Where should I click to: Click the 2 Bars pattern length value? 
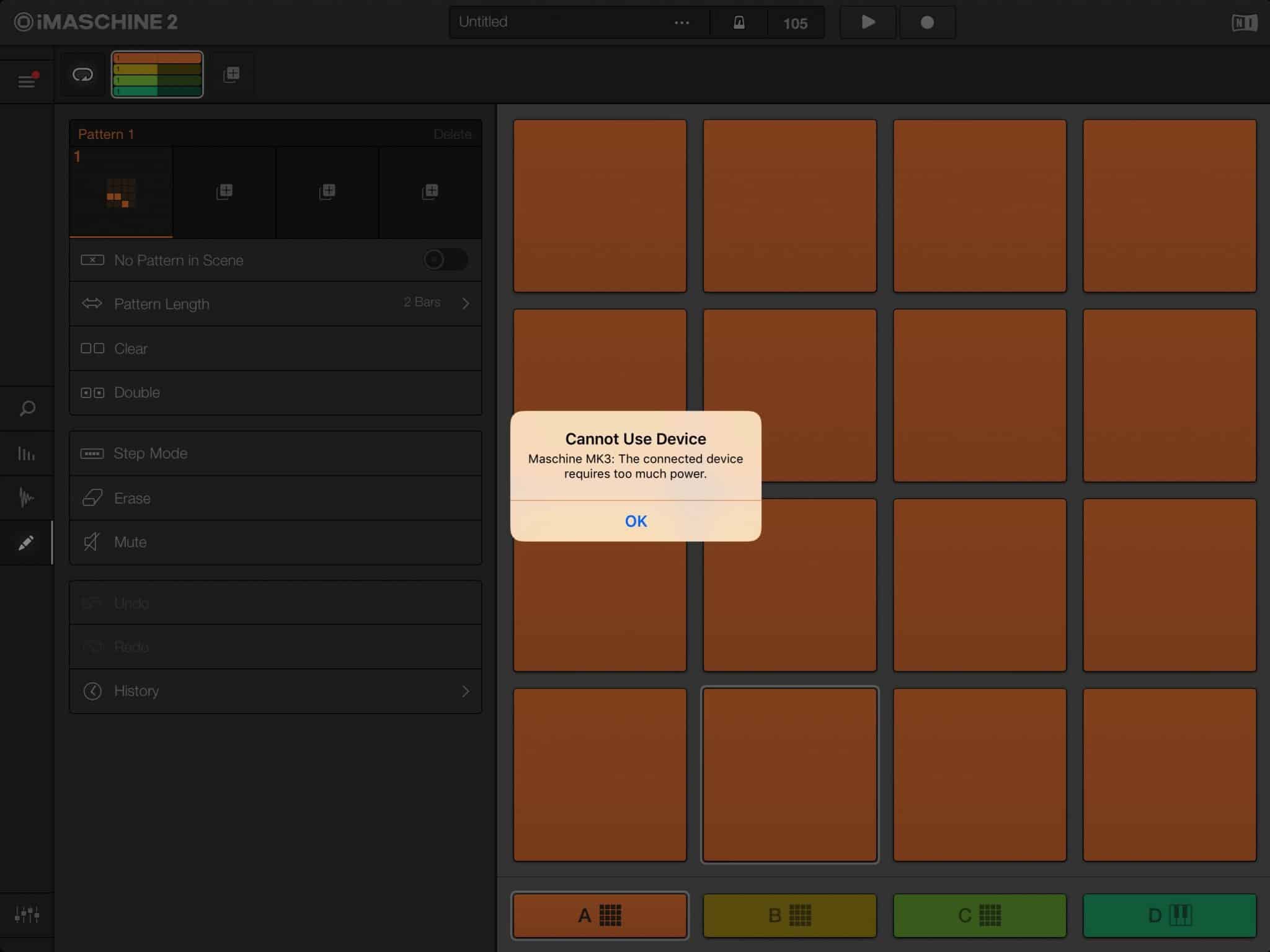[422, 302]
